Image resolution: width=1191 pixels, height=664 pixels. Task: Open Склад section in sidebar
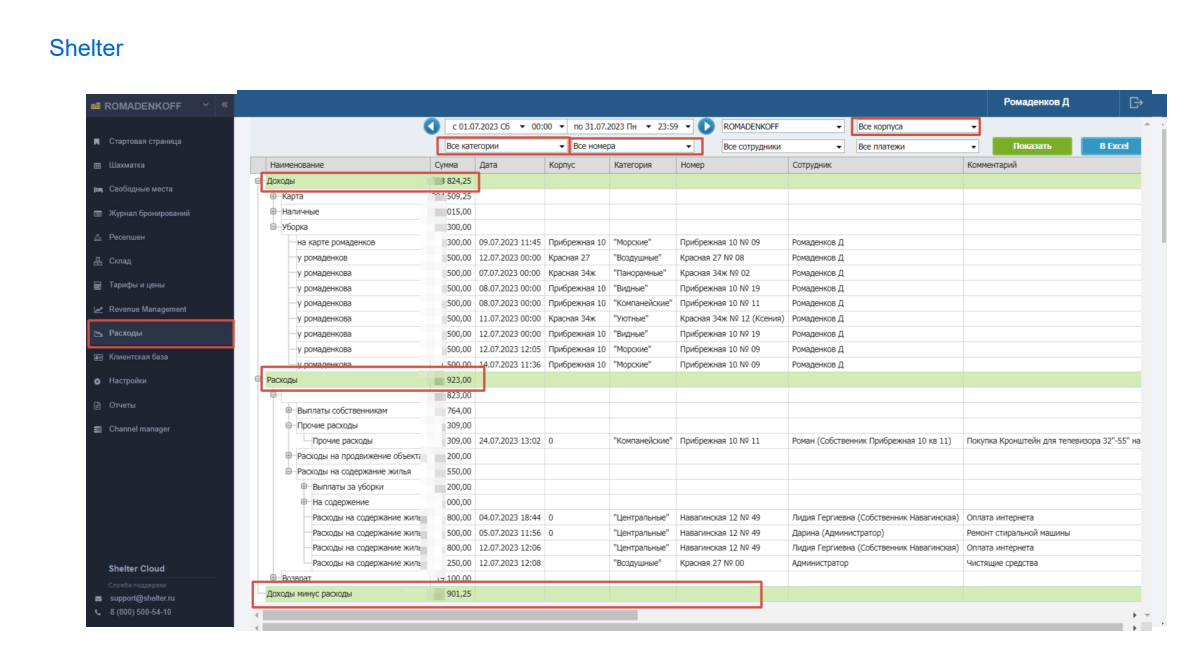tap(120, 261)
